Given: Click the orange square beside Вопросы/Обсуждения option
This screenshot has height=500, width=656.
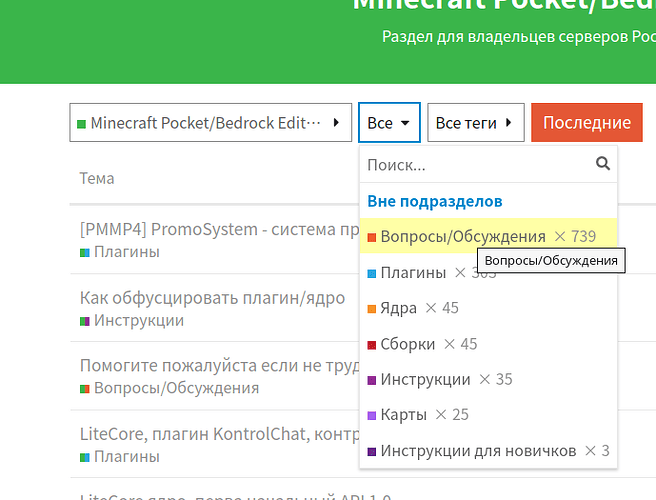Looking at the screenshot, I should [x=372, y=237].
